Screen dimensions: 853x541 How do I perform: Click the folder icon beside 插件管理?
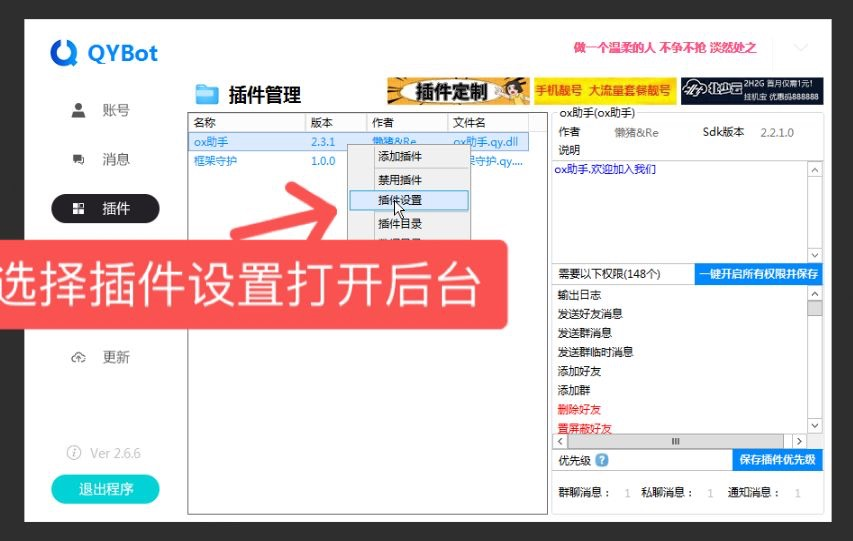pyautogui.click(x=207, y=94)
